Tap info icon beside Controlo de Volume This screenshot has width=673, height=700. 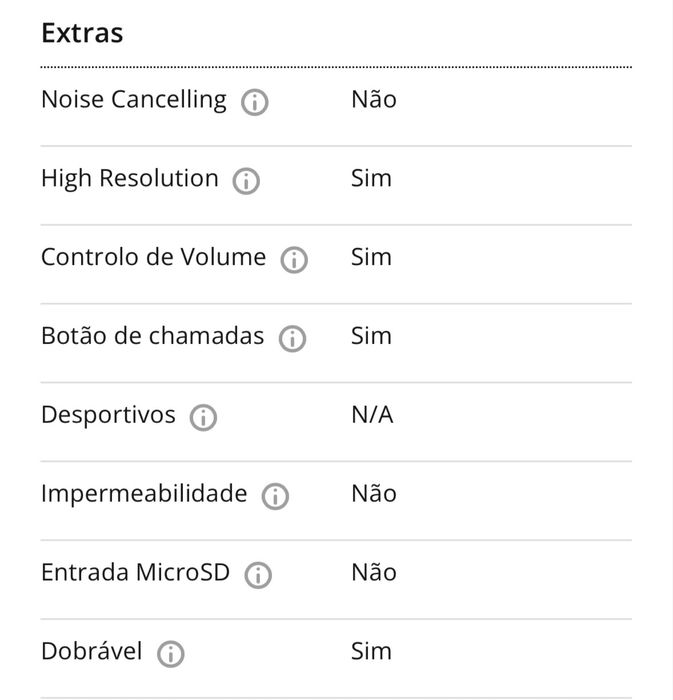click(x=294, y=260)
